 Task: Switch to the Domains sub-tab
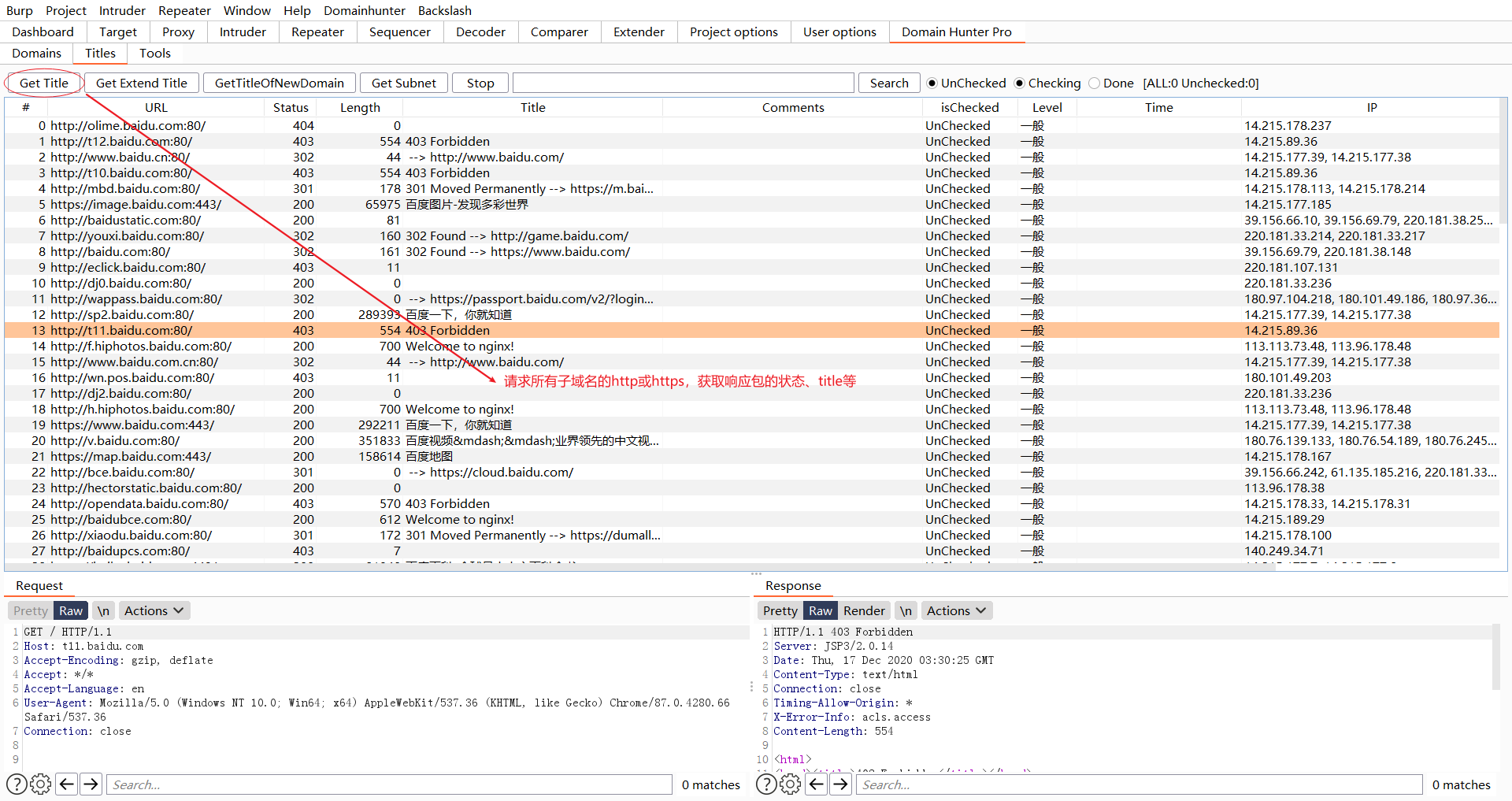point(37,53)
